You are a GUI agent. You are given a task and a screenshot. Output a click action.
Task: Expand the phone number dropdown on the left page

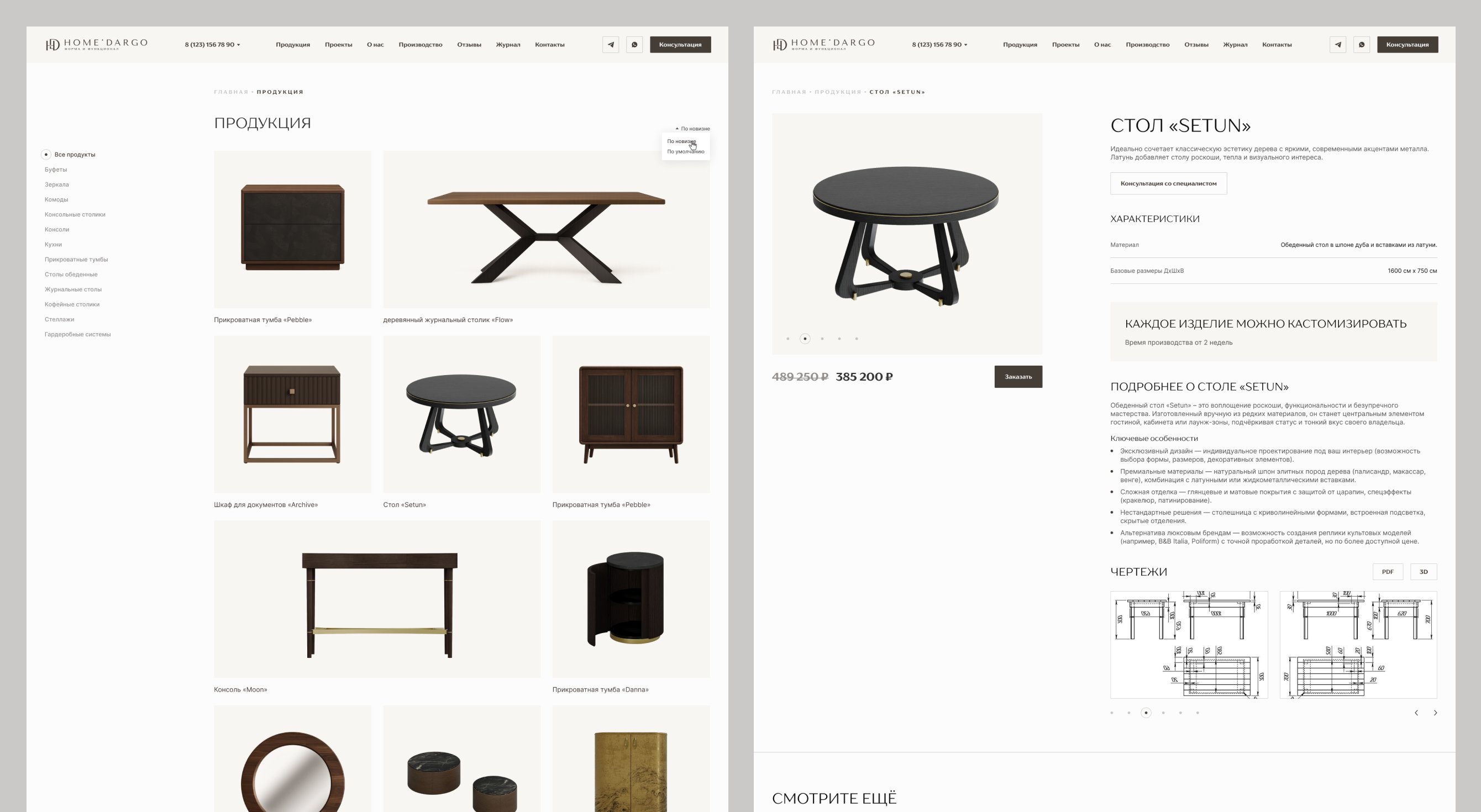pos(213,45)
